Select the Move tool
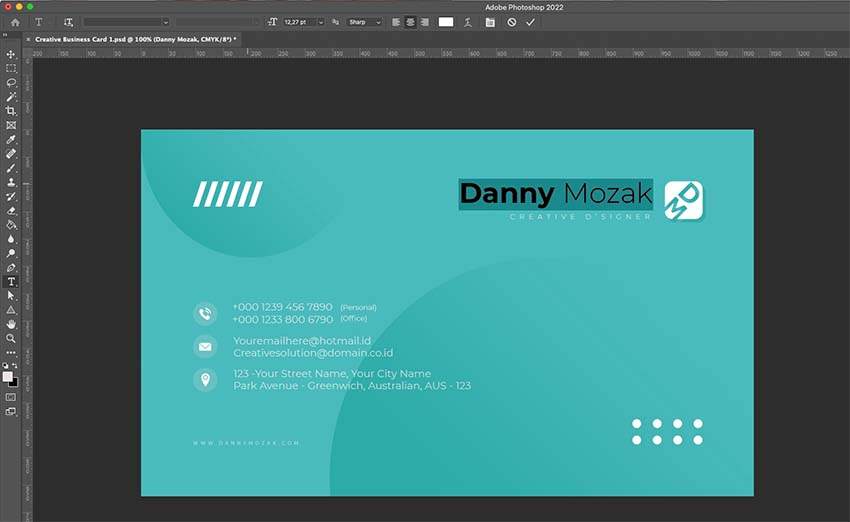Screen dimensions: 850x522 click(x=11, y=54)
